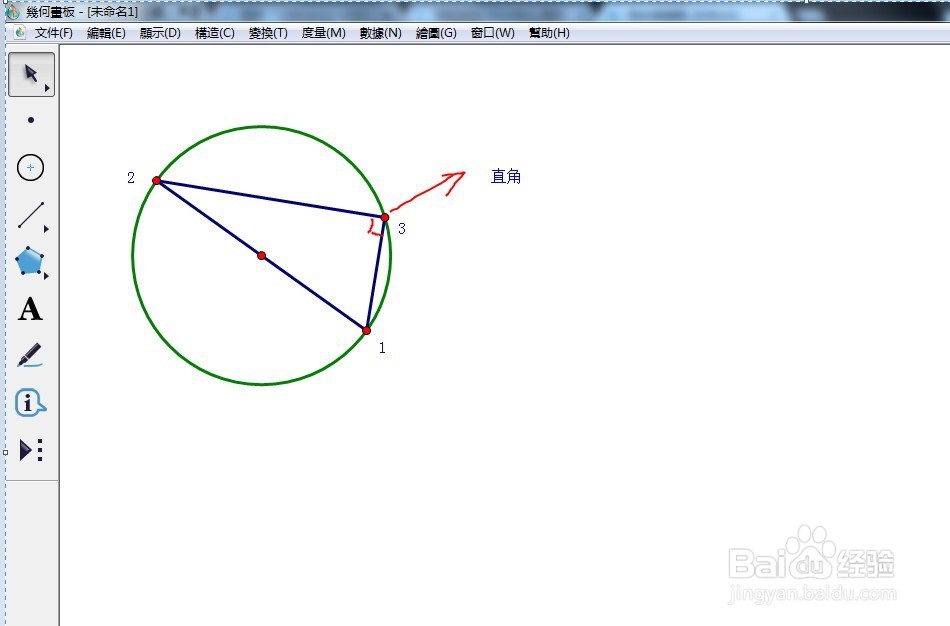The width and height of the screenshot is (950, 626).
Task: Open the 幫助(H) menu
Action: point(549,33)
